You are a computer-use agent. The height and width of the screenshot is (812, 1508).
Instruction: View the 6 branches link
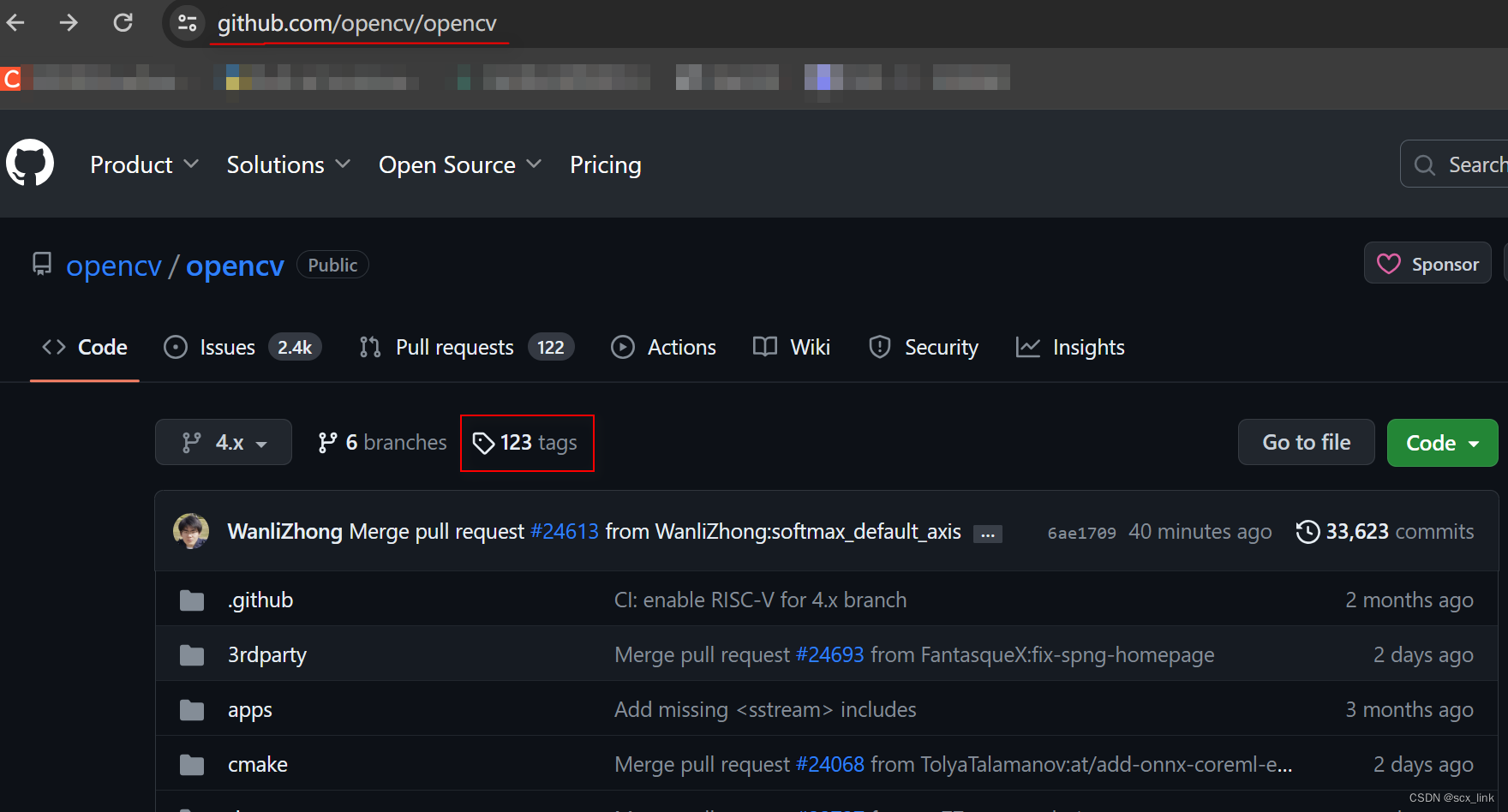[382, 442]
